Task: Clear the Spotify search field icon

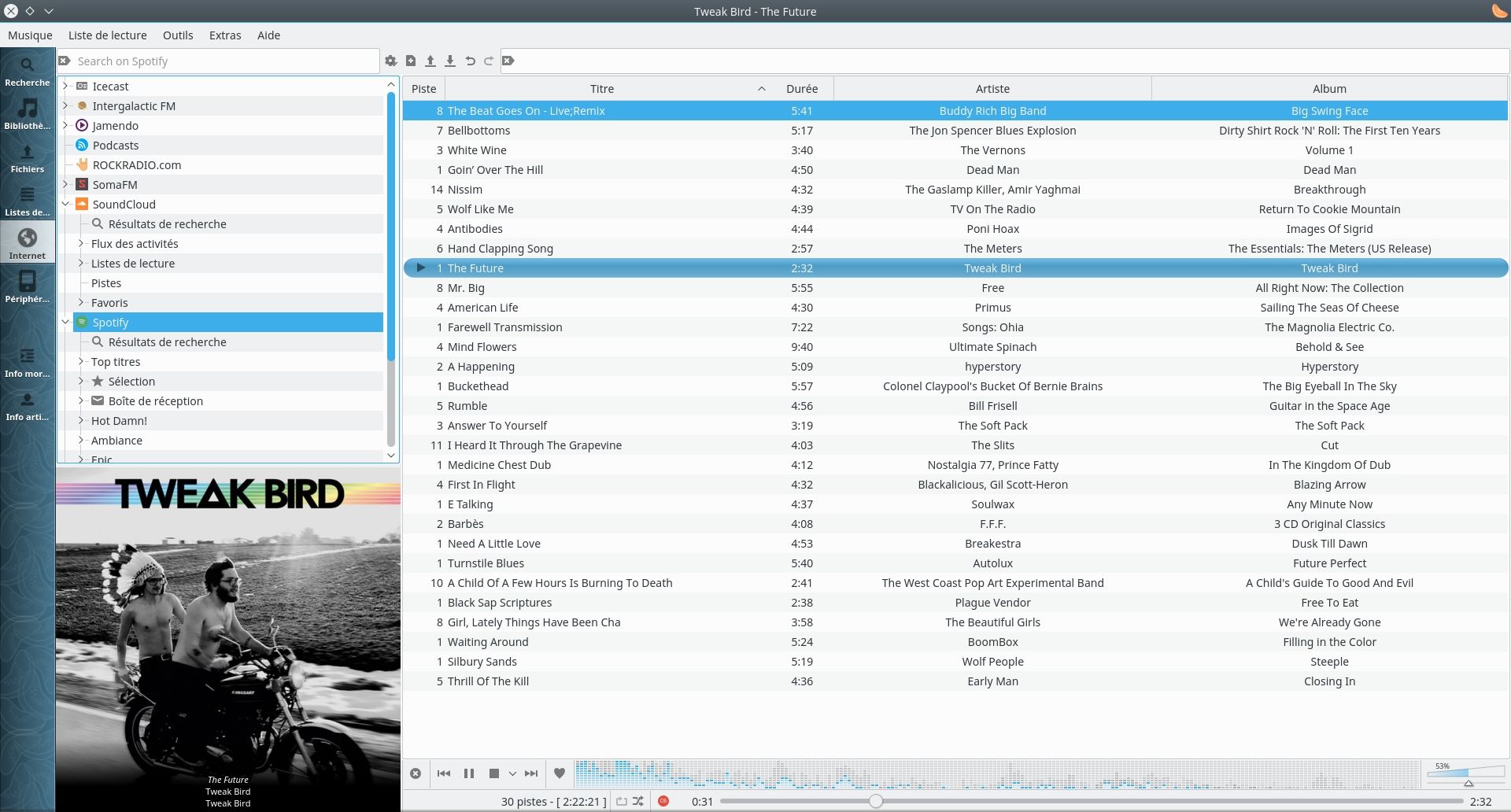Action: pos(65,61)
